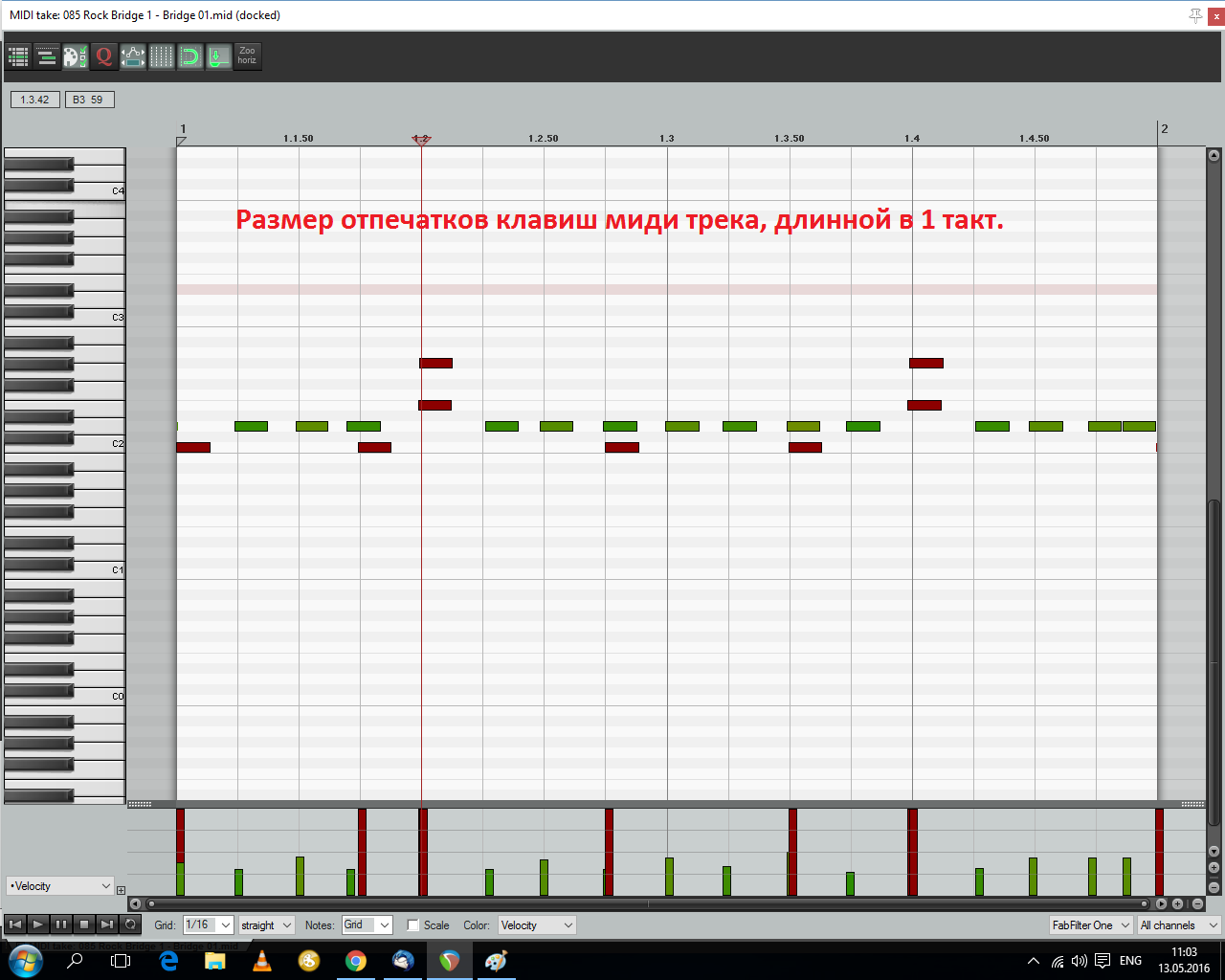Switch to named notes view mode
Image resolution: width=1225 pixels, height=980 pixels.
[x=47, y=57]
